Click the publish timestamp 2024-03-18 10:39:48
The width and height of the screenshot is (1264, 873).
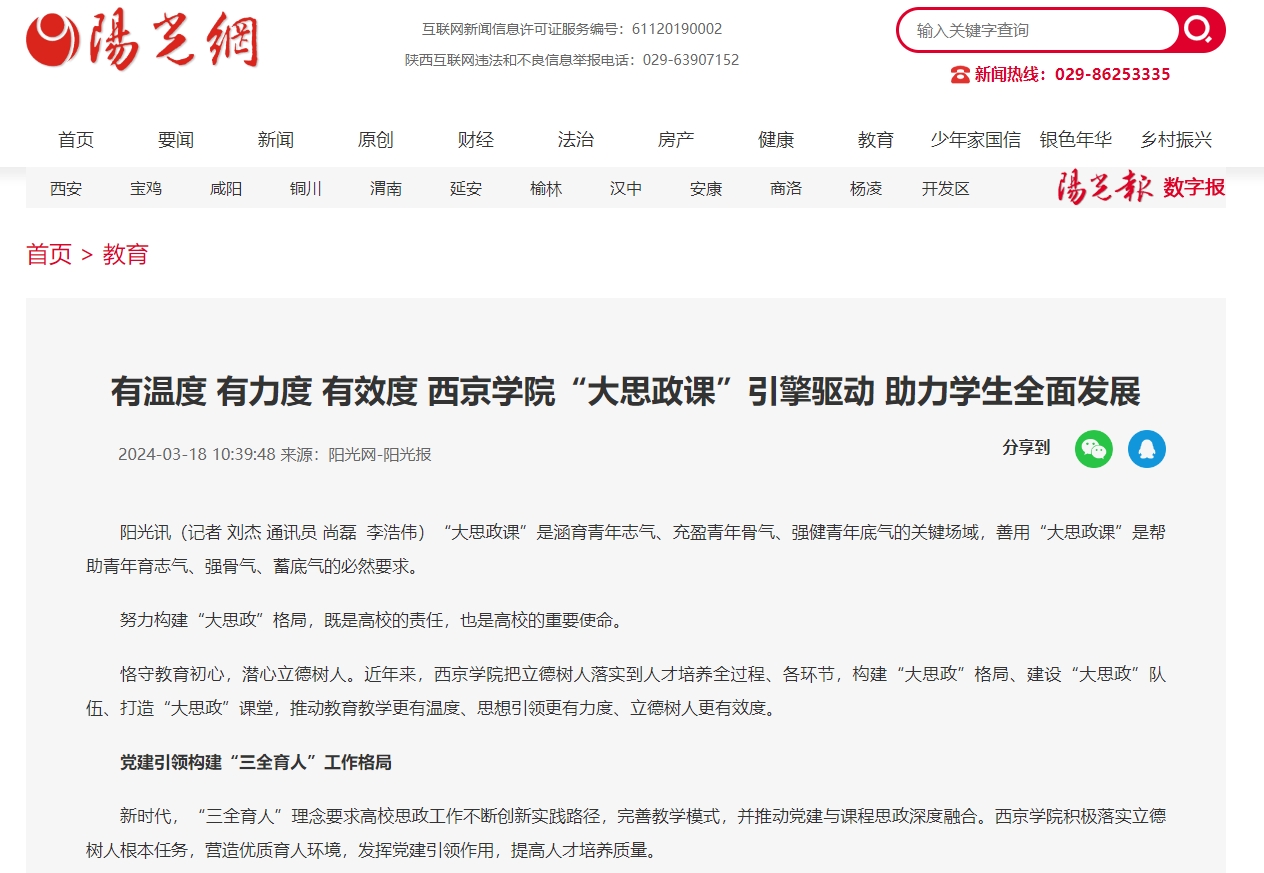click(x=197, y=454)
